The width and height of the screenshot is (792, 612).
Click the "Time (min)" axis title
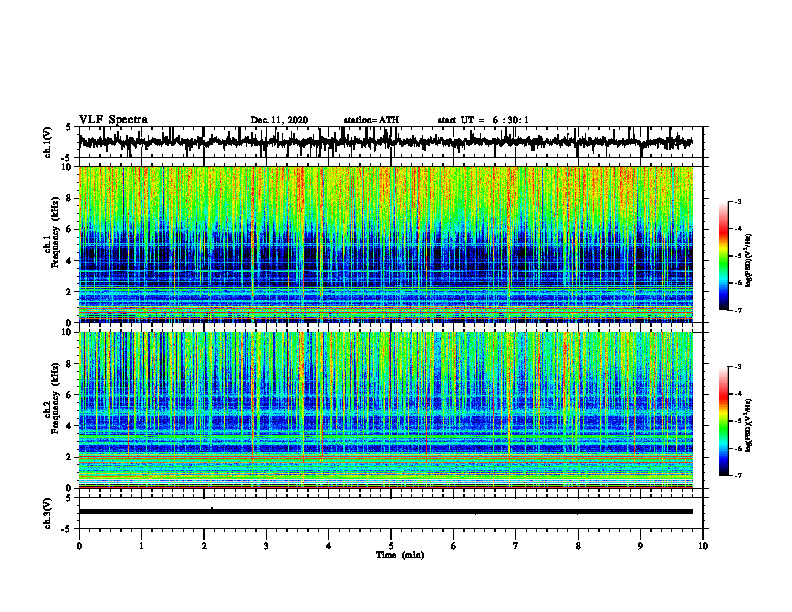400,555
